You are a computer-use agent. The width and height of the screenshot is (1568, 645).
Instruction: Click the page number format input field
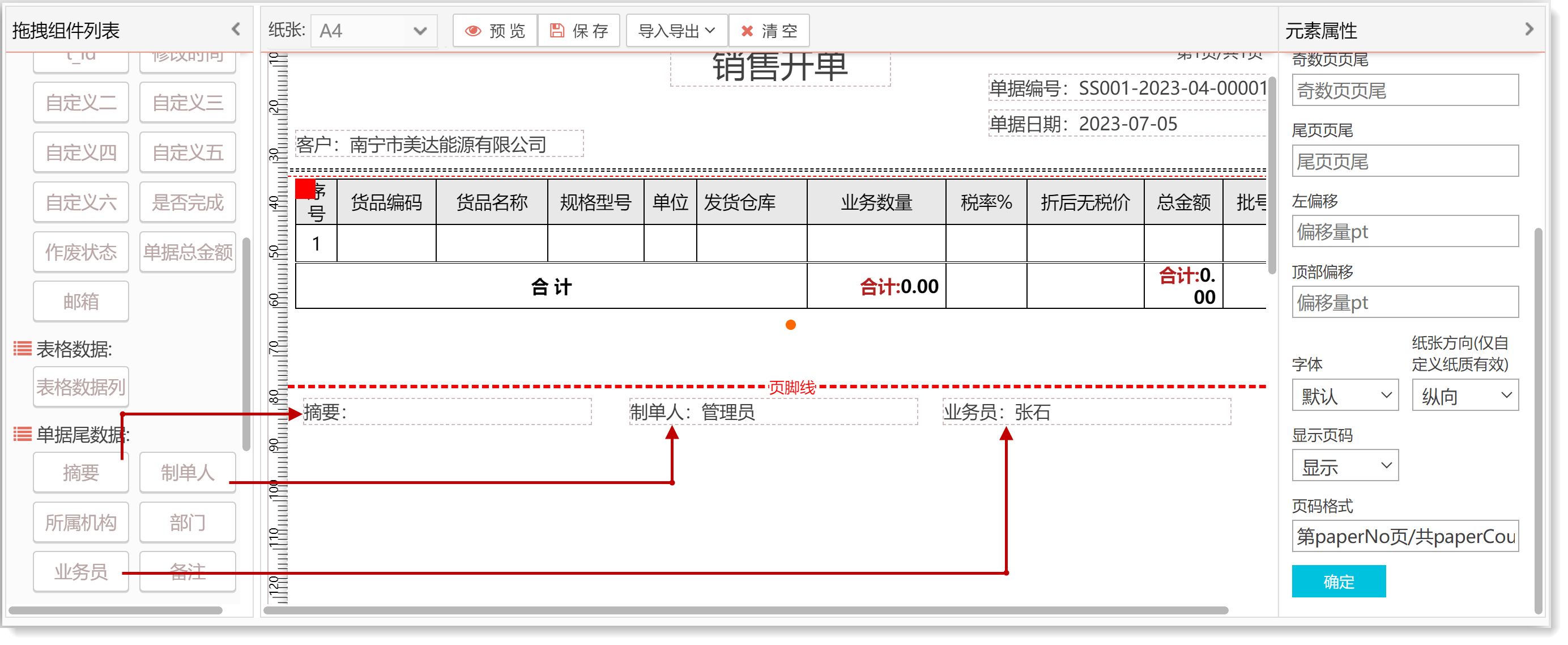(x=1404, y=536)
